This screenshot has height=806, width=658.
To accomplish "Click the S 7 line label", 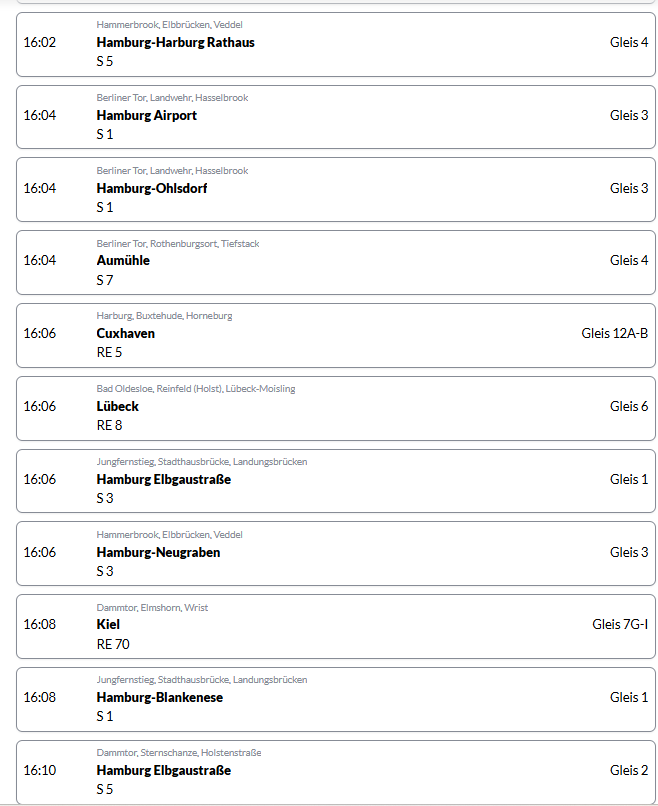I will pyautogui.click(x=105, y=280).
